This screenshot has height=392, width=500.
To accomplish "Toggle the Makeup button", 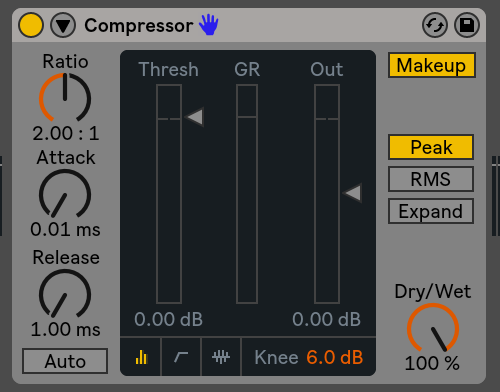I will tap(432, 65).
